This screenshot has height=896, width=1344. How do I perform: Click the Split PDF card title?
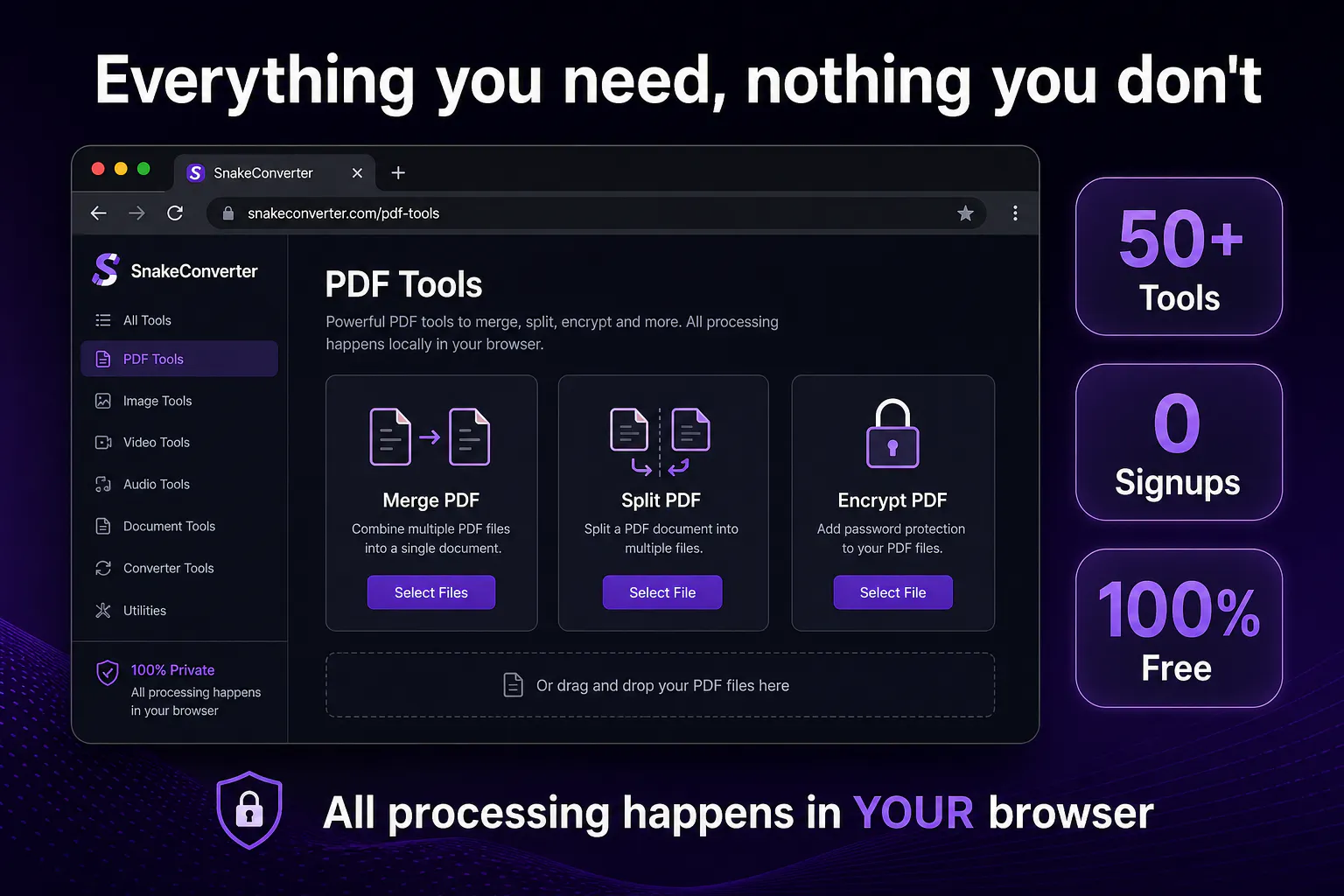661,500
